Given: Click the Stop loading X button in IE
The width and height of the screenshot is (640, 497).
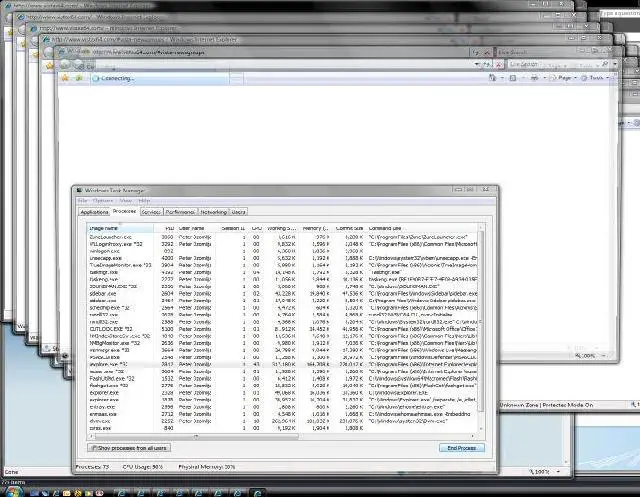Looking at the screenshot, I should (498, 64).
